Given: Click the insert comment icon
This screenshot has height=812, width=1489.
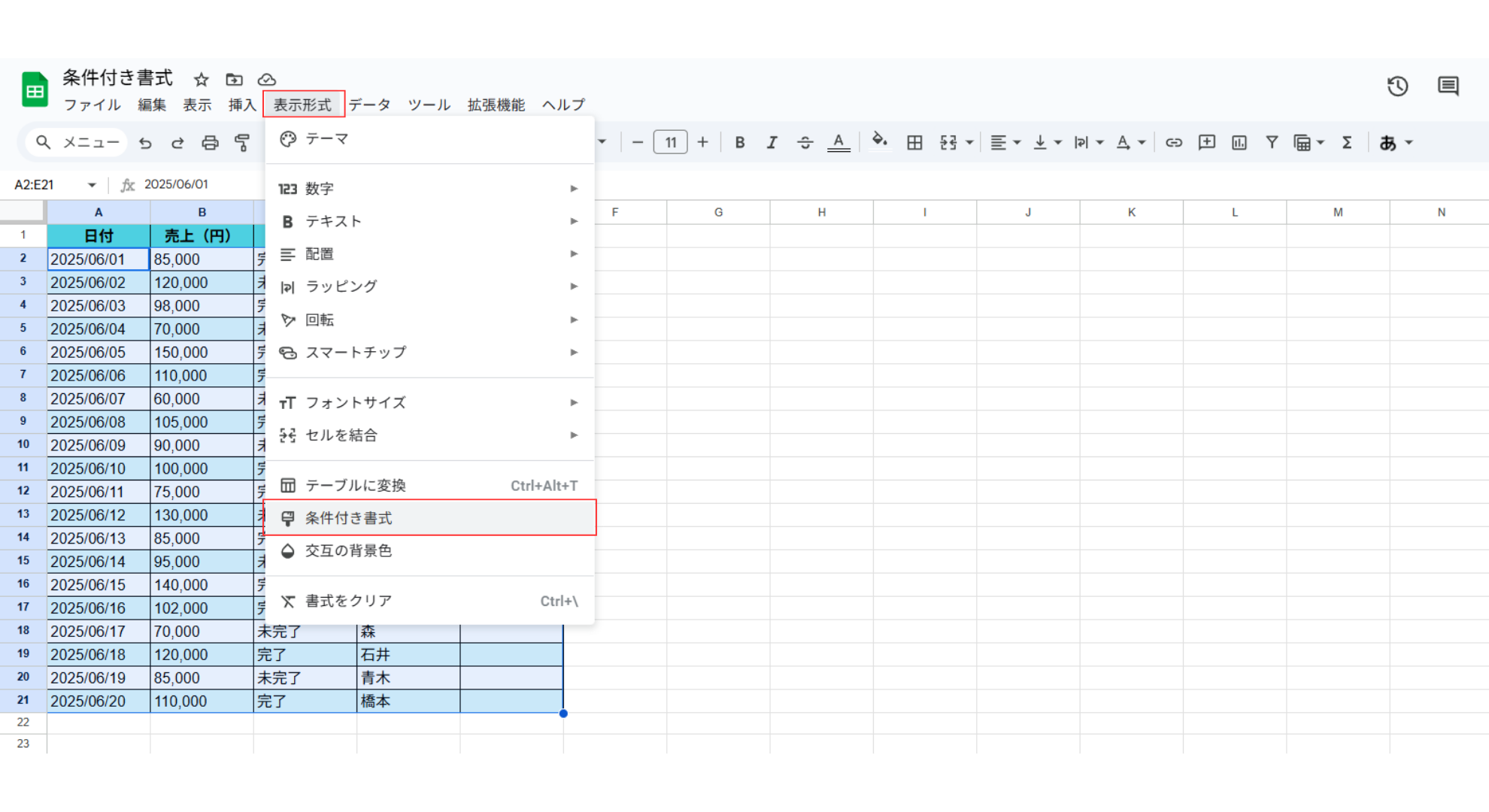Looking at the screenshot, I should 1206,142.
